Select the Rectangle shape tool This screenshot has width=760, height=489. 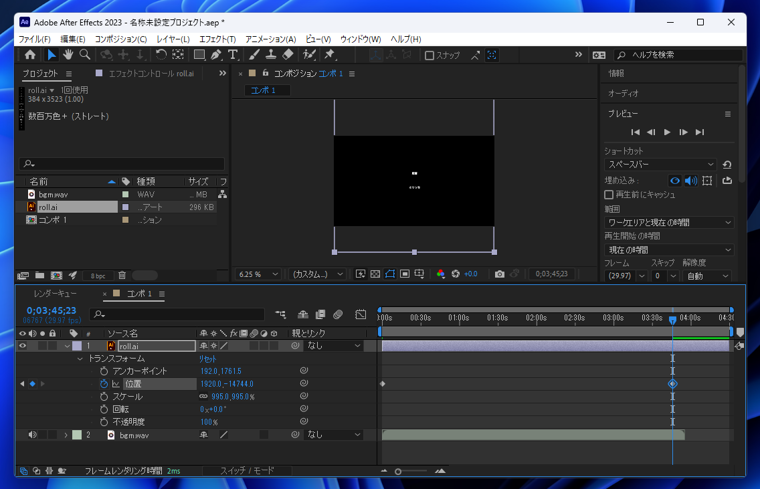pos(199,55)
